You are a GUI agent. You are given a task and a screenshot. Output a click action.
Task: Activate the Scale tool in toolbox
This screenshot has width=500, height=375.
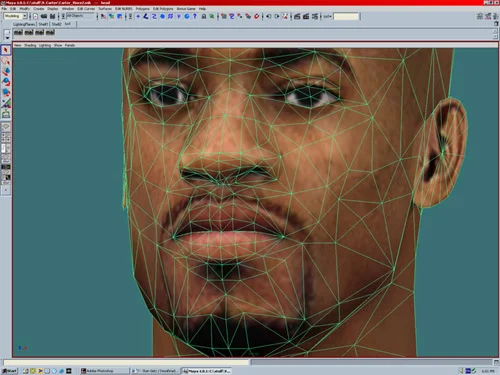(6, 93)
